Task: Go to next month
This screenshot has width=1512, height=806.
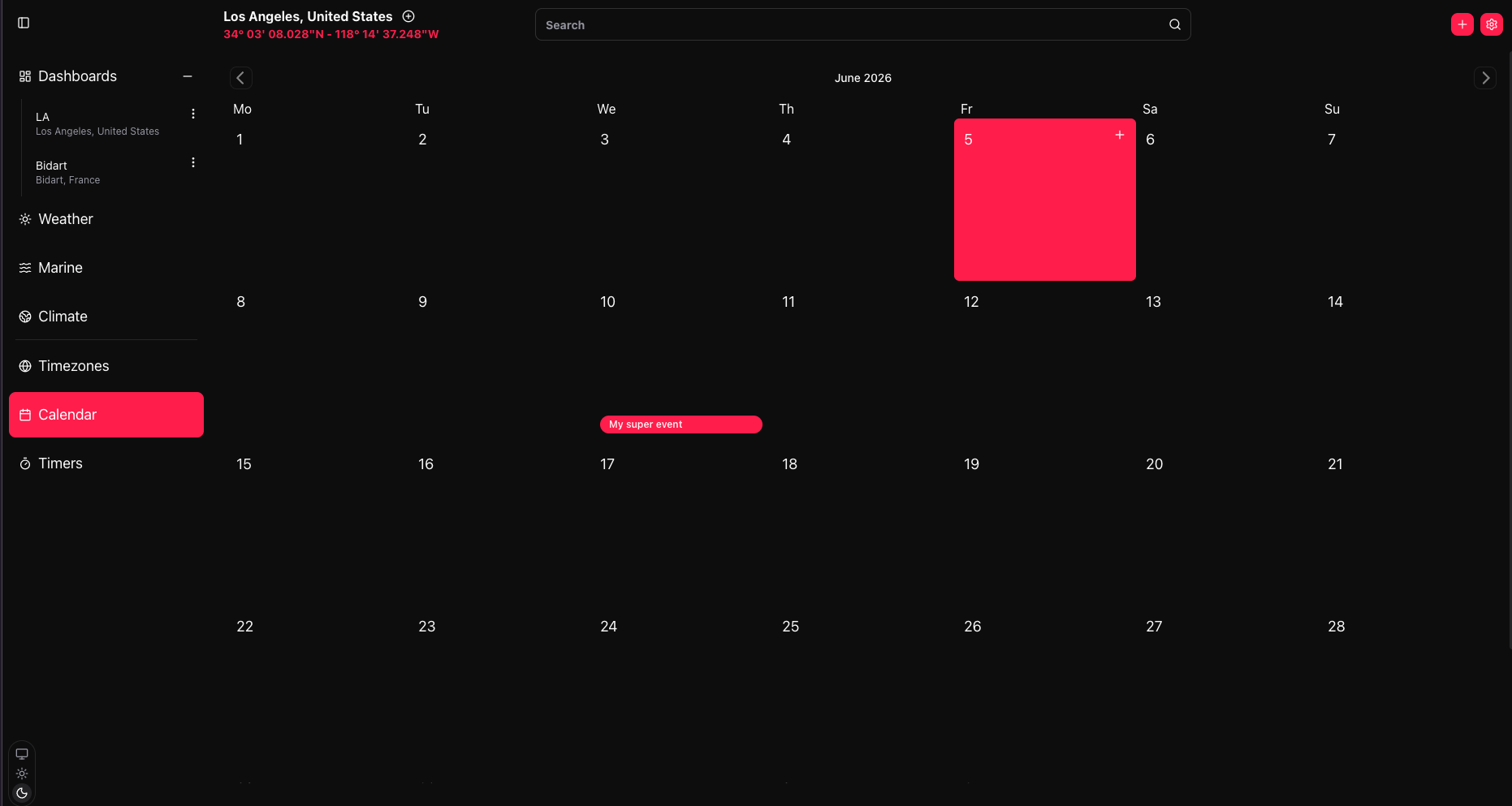Action: click(1485, 78)
